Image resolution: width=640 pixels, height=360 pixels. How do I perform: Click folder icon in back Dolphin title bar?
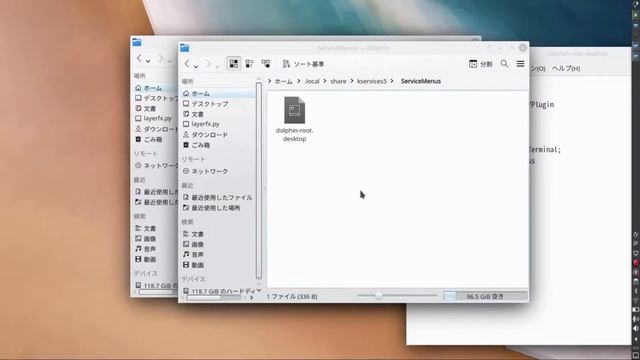tap(137, 42)
